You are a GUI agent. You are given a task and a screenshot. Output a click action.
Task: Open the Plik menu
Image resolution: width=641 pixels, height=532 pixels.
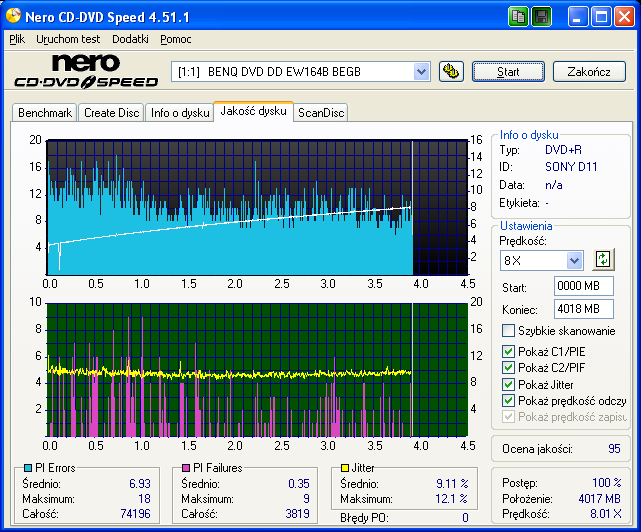pos(17,39)
